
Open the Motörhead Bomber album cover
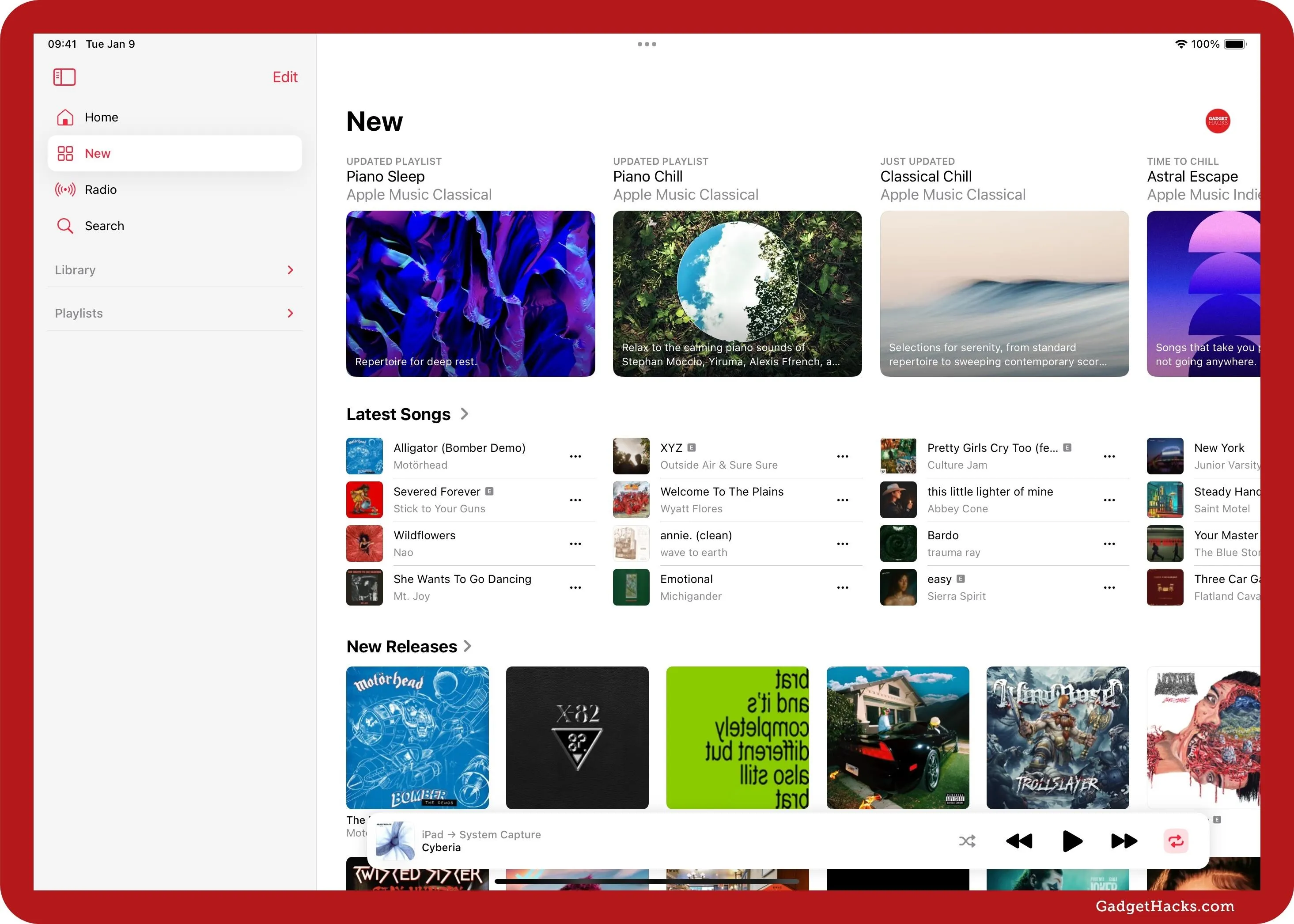coord(417,737)
